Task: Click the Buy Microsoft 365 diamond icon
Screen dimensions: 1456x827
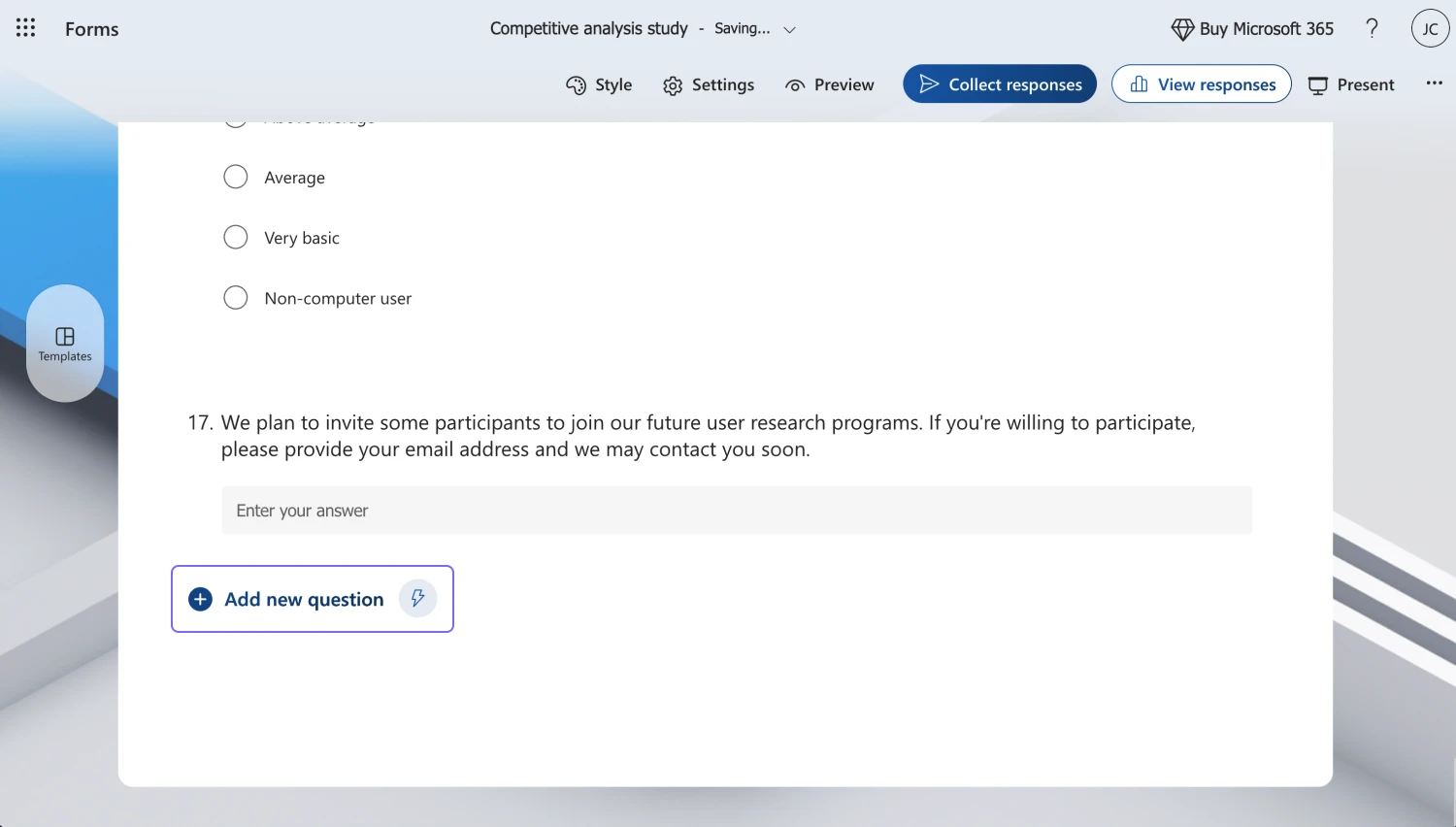Action: click(x=1182, y=29)
